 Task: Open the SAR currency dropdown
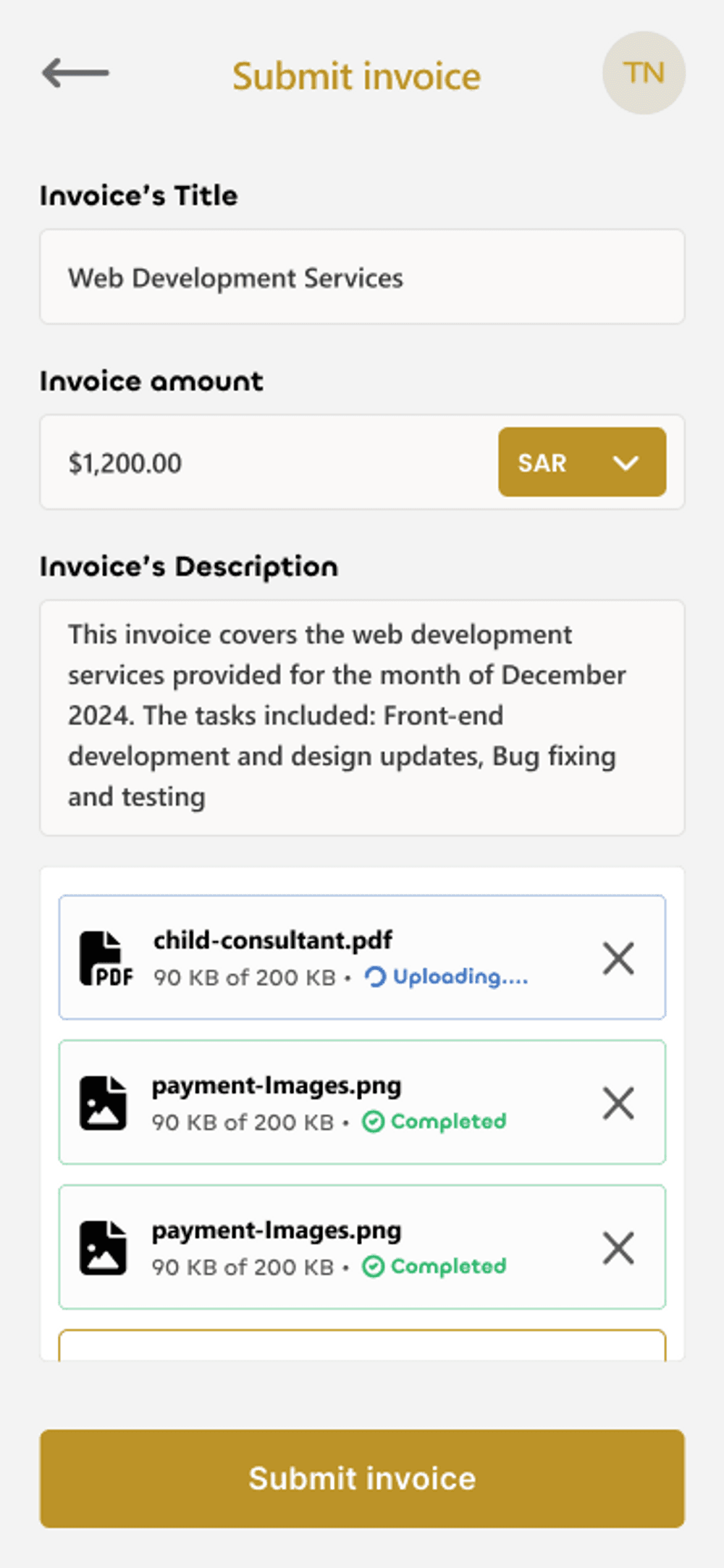click(x=581, y=462)
